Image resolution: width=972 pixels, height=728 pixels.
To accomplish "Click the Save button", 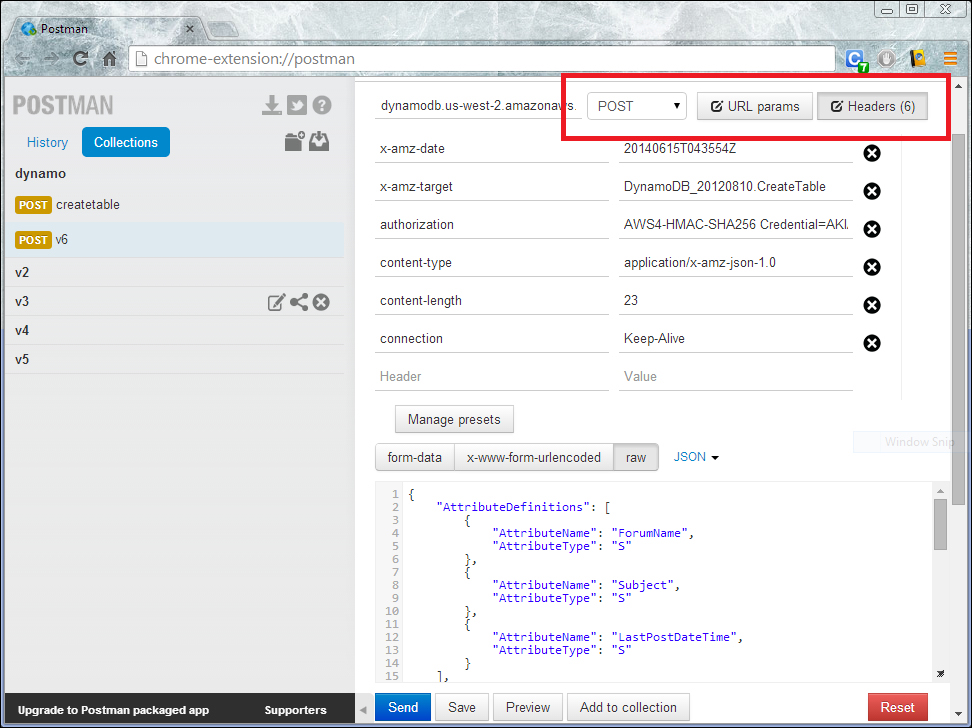I will (462, 708).
